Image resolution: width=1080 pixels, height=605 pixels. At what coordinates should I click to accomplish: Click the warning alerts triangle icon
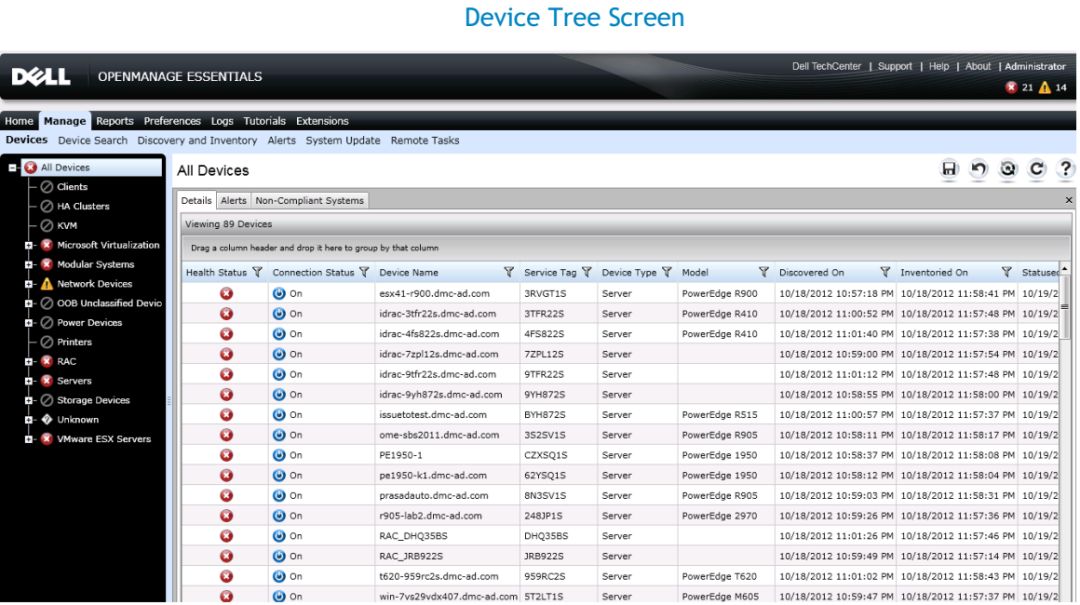tap(1045, 88)
